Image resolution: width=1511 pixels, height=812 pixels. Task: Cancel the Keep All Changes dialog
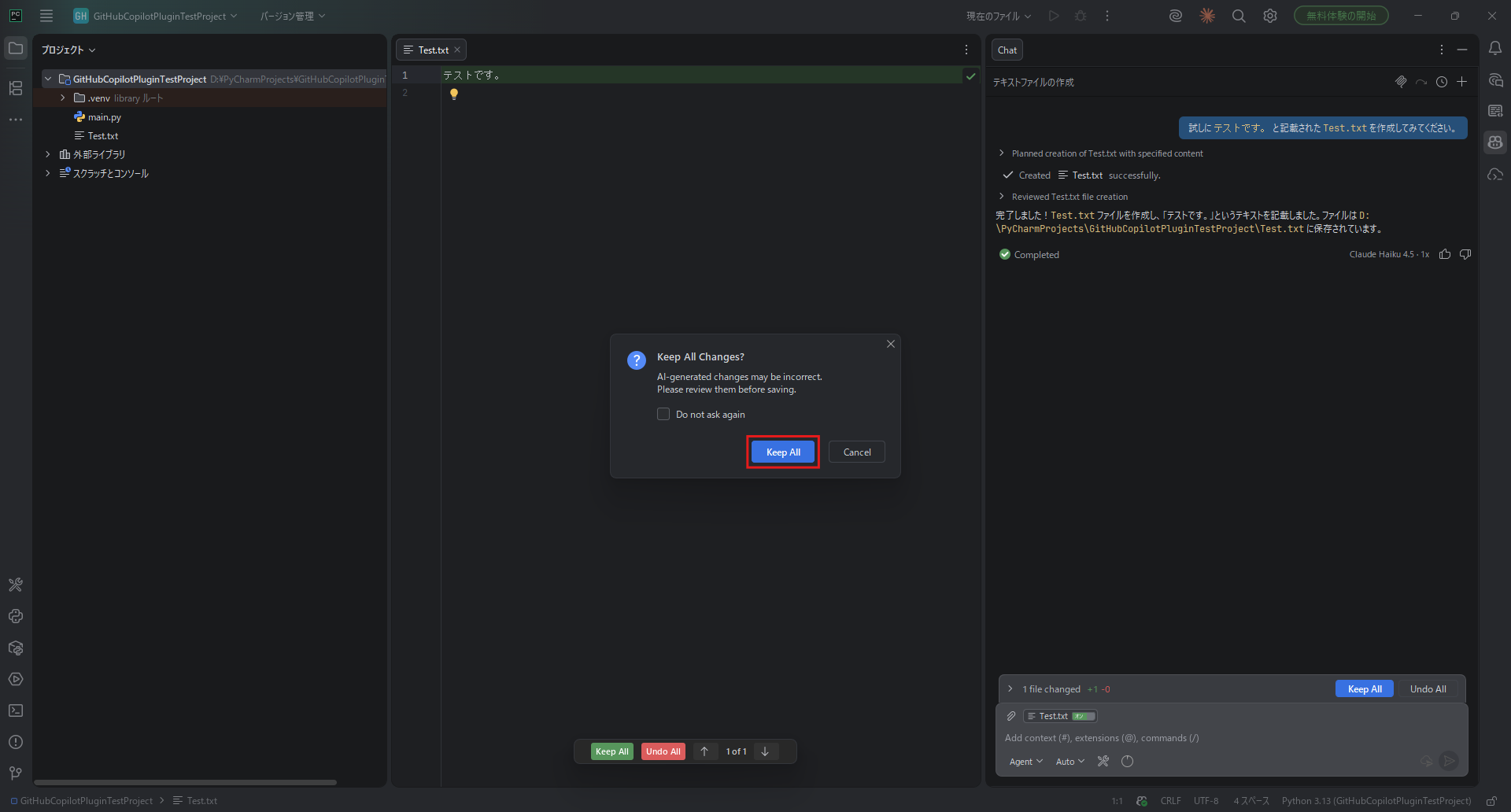856,452
